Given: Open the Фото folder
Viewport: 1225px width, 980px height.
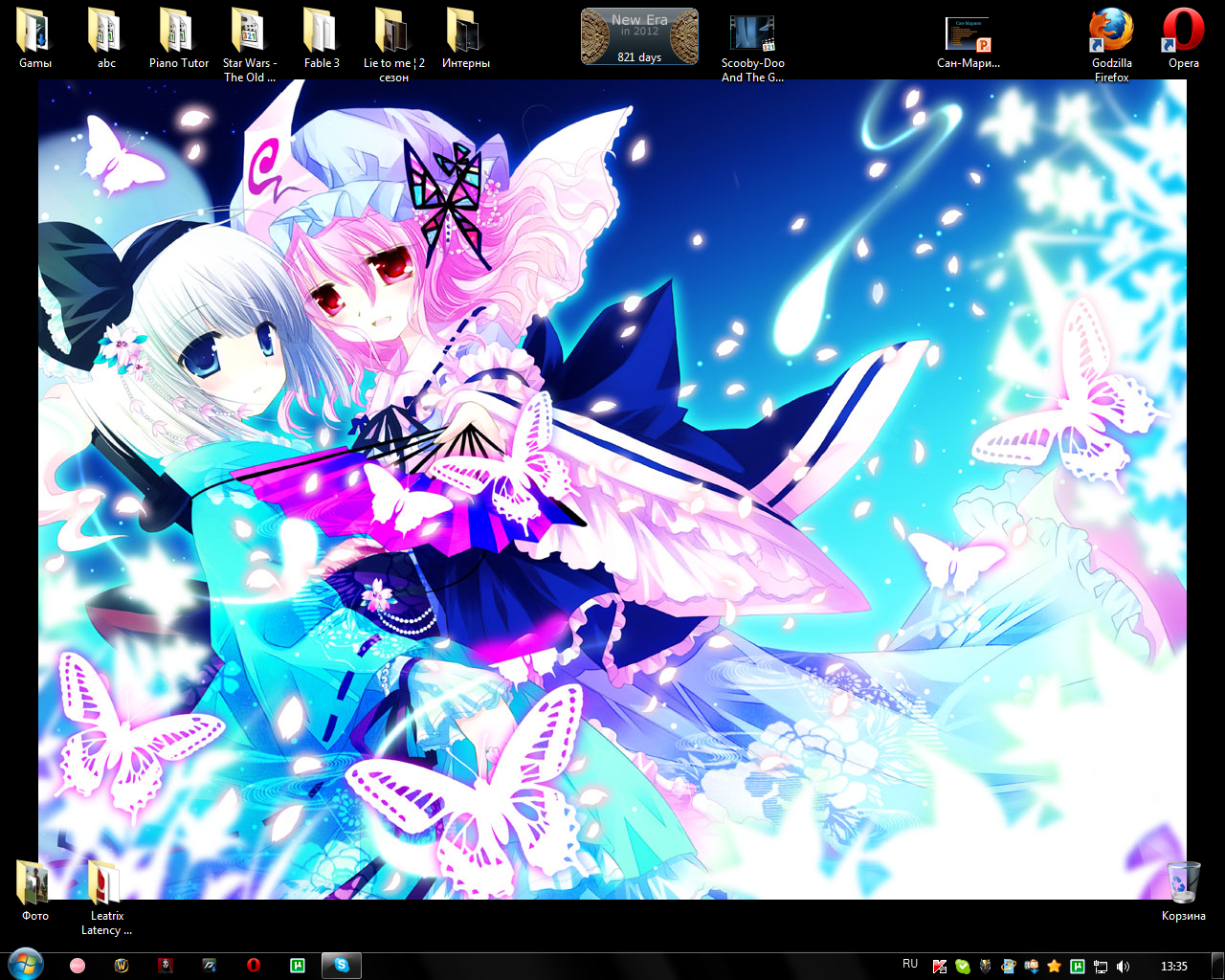Looking at the screenshot, I should click(34, 890).
